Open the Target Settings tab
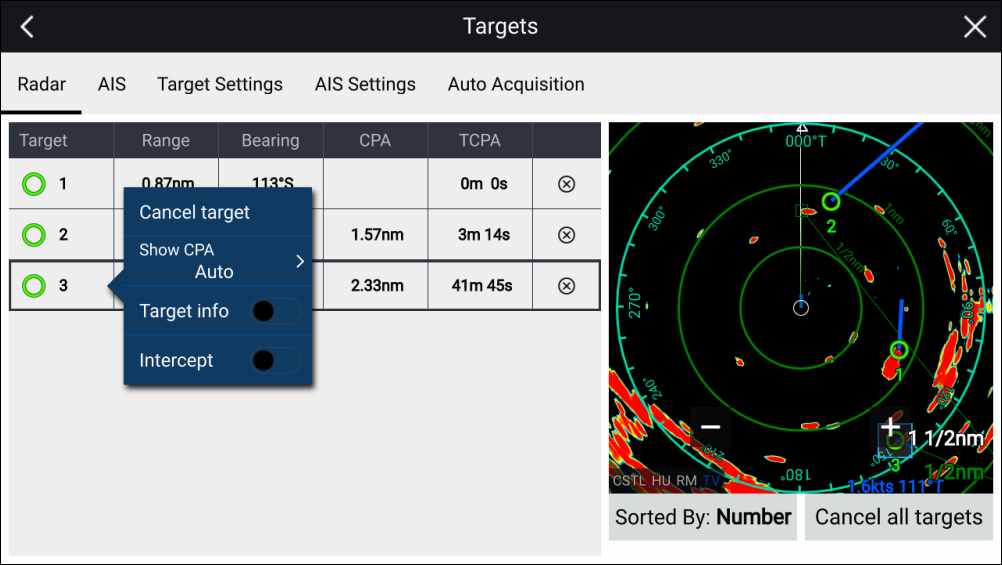 click(x=220, y=85)
